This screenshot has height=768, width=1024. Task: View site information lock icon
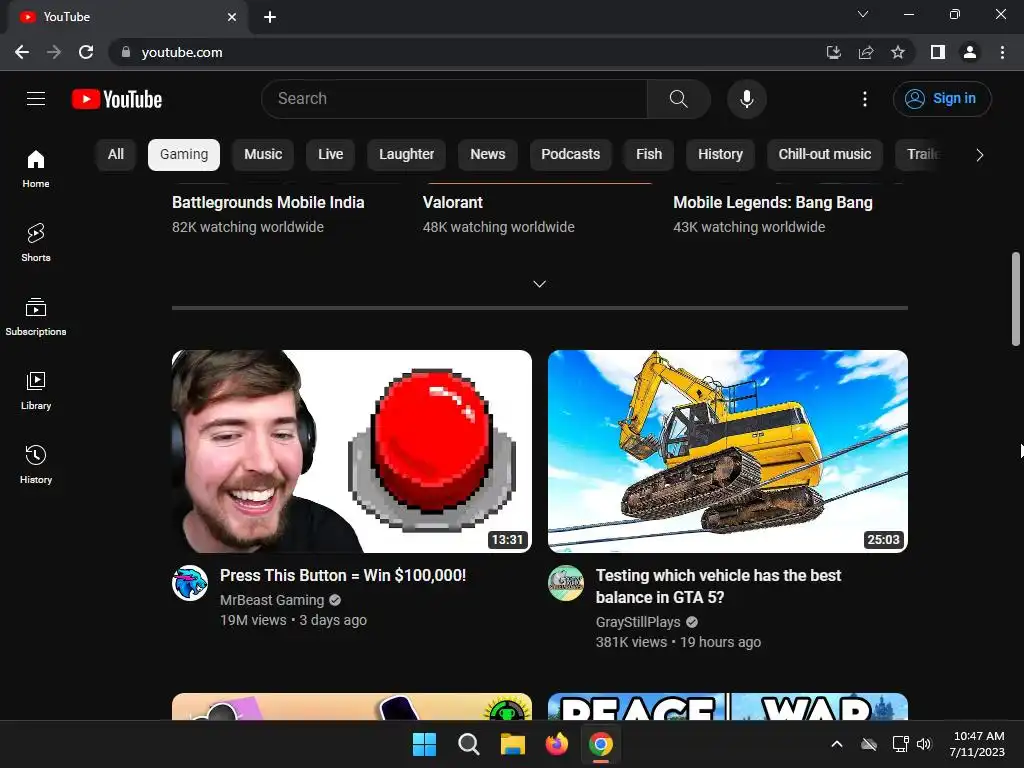click(126, 52)
